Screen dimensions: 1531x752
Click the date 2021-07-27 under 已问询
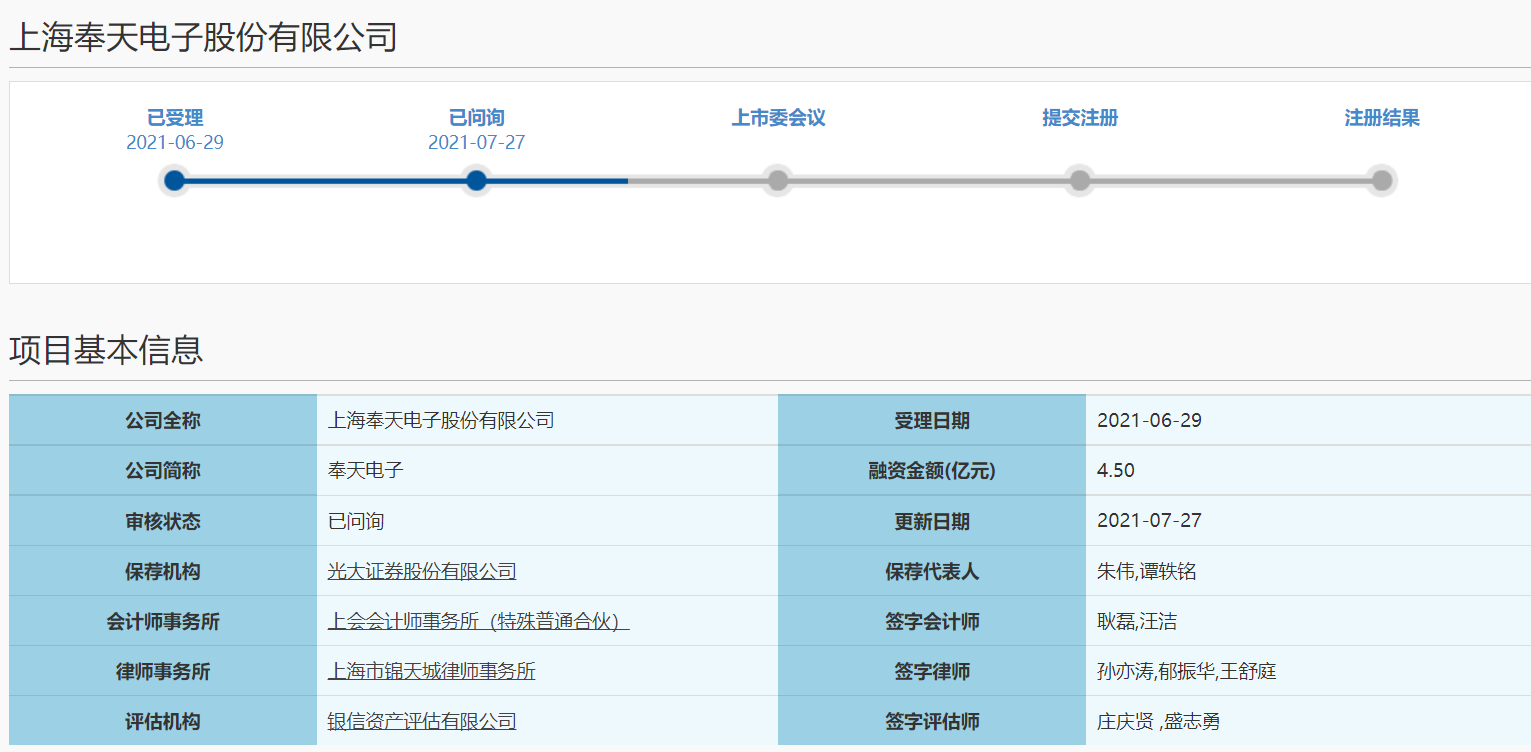[477, 142]
